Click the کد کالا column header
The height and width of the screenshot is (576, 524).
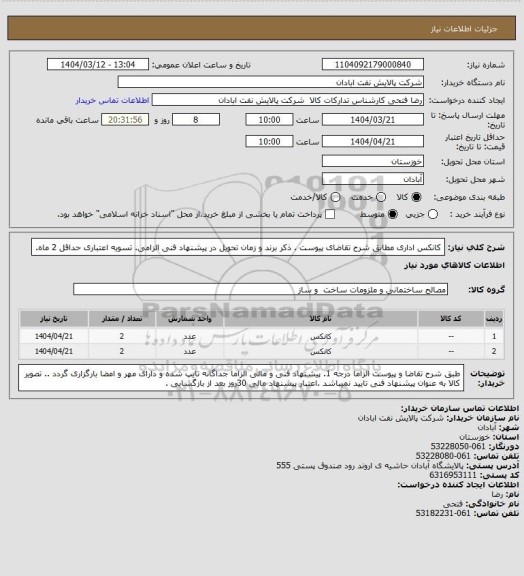451,318
